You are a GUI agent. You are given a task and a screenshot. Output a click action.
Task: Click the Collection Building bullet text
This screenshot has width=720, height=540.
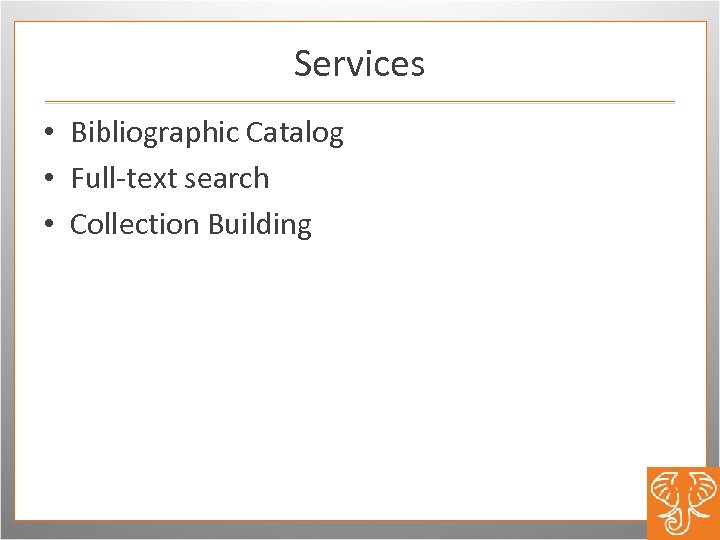coord(191,224)
